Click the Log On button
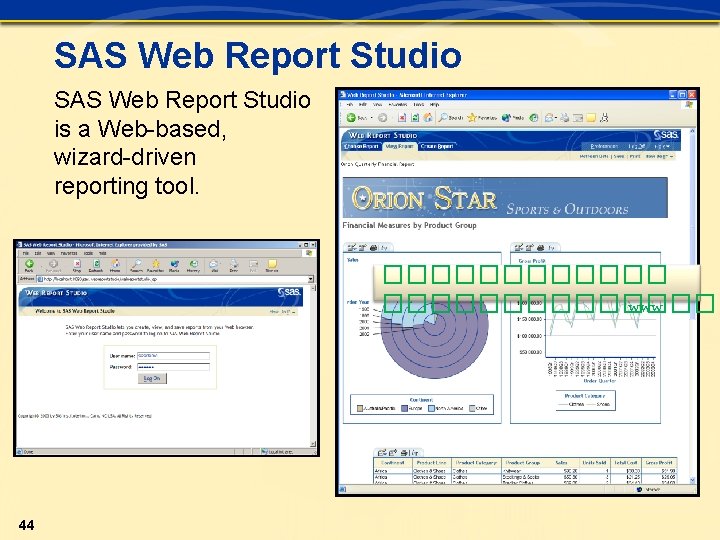This screenshot has height=540, width=720. (152, 378)
